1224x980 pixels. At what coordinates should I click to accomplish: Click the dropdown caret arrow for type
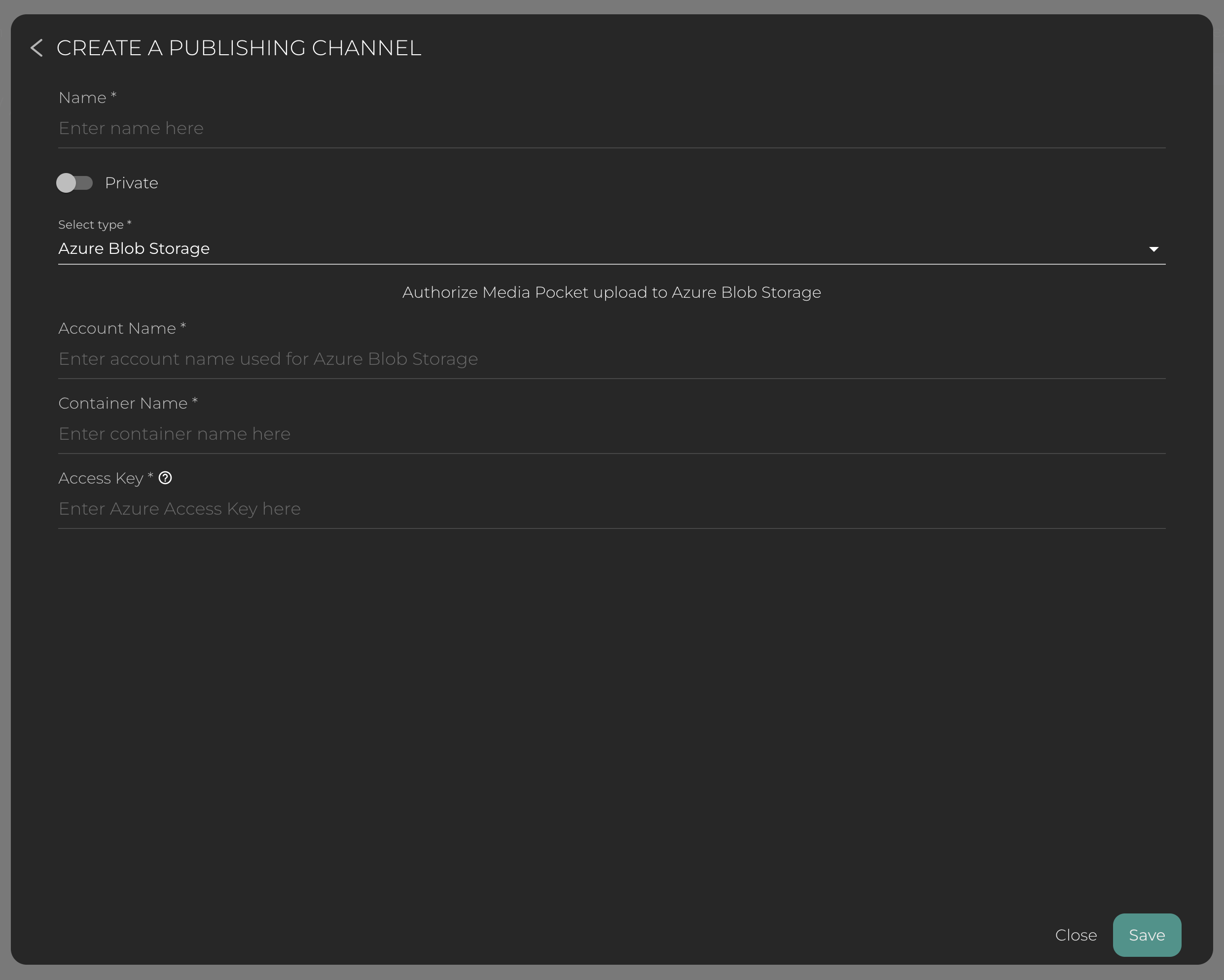coord(1153,249)
